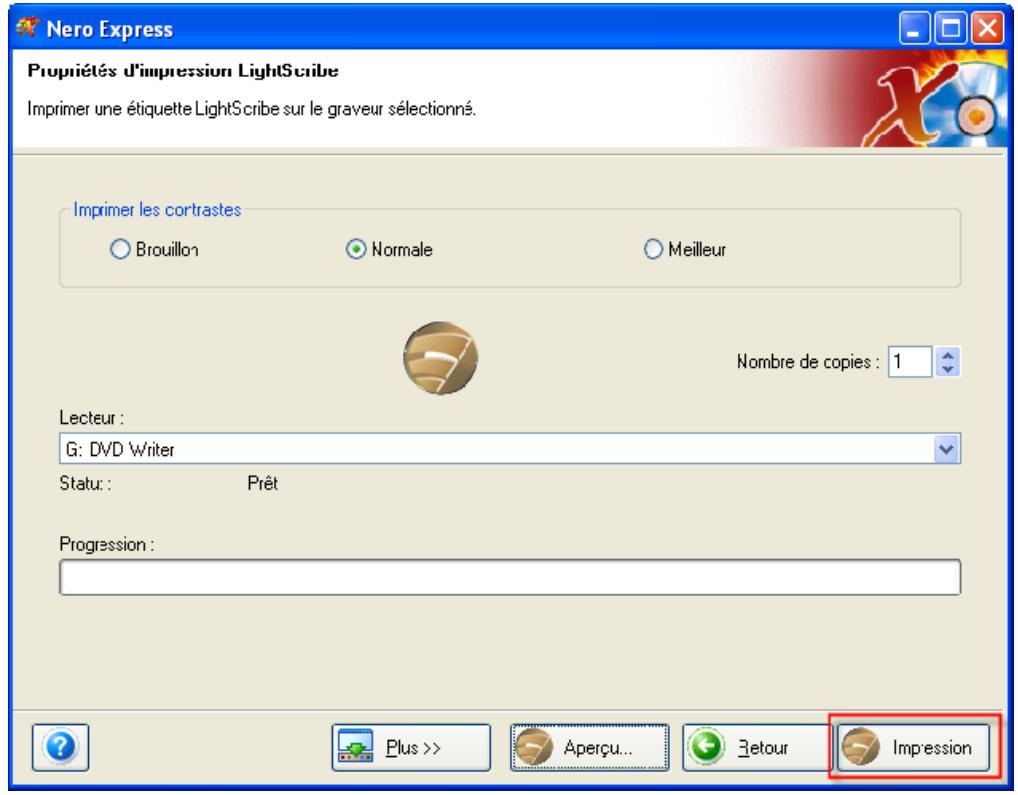
Task: Maximize the Nero Express window
Action: click(950, 29)
